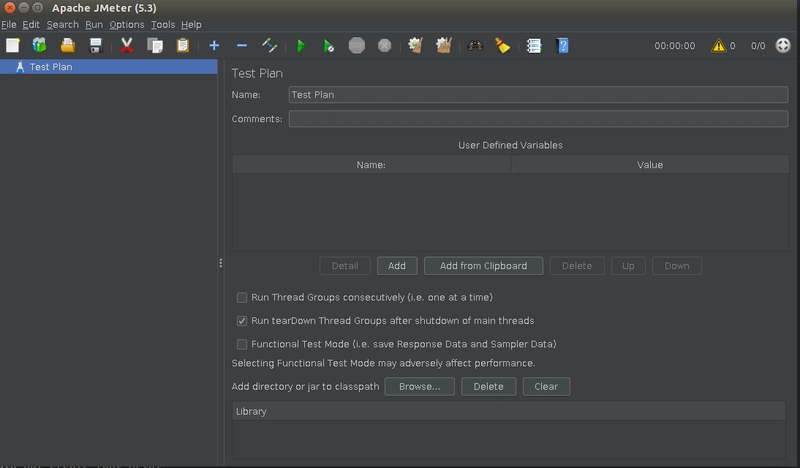Open the Templates icon

39,45
